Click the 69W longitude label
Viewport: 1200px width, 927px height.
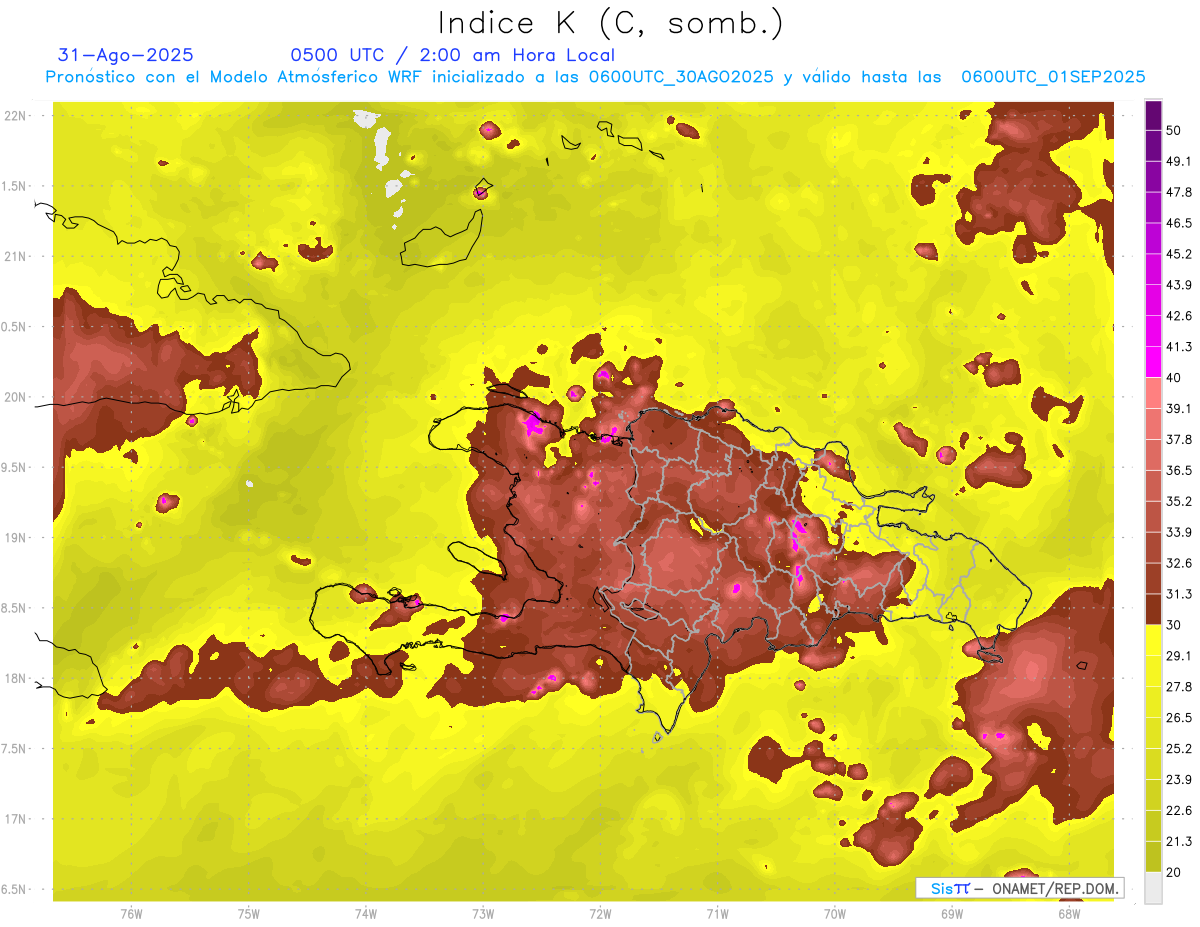point(952,914)
